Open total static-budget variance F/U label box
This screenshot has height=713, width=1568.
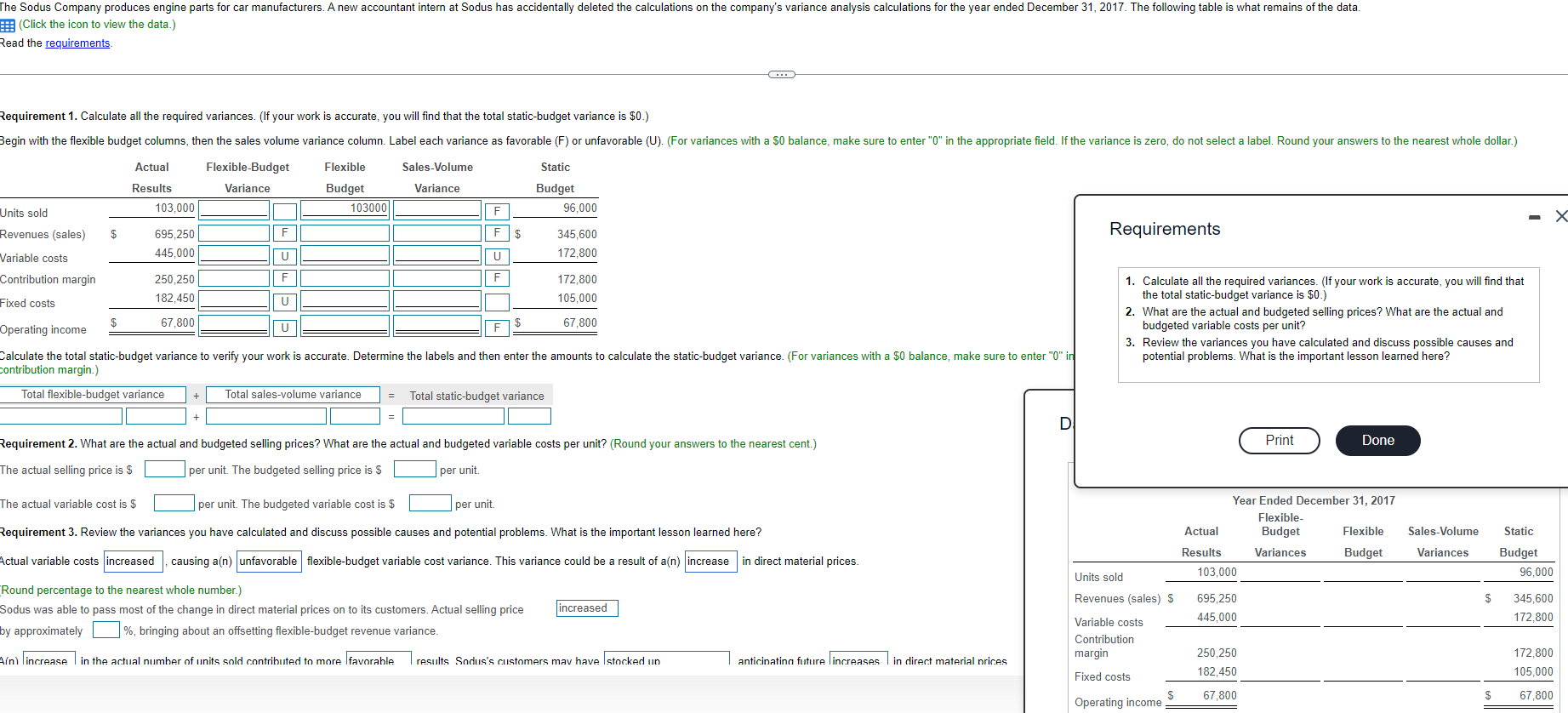pos(529,416)
